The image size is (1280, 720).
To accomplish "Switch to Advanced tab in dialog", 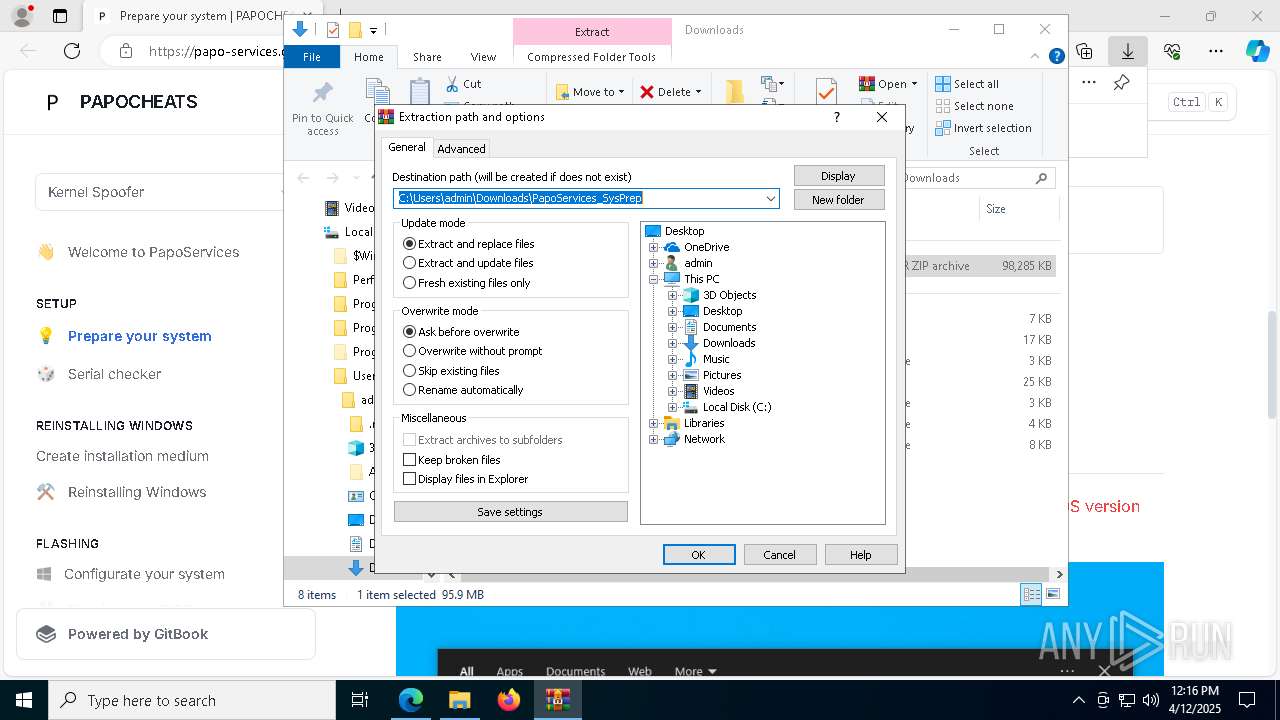I will point(461,149).
